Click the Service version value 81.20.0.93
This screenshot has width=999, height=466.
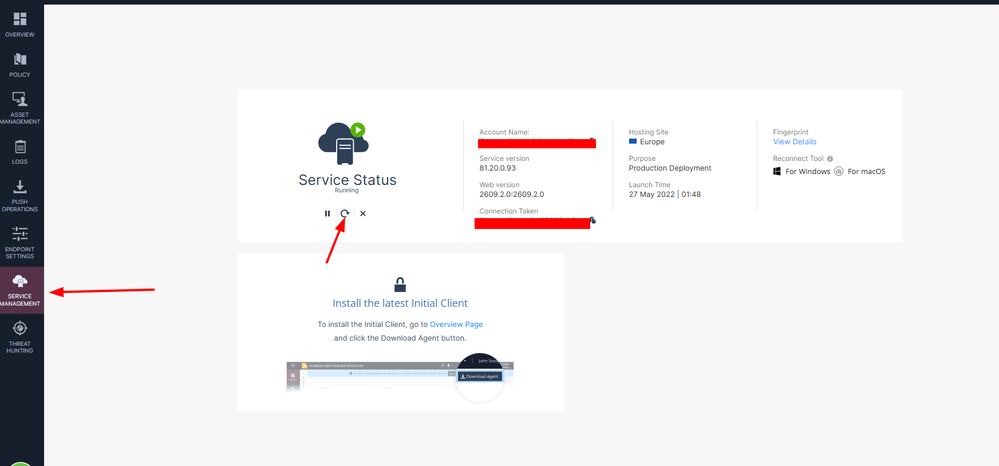(x=498, y=168)
